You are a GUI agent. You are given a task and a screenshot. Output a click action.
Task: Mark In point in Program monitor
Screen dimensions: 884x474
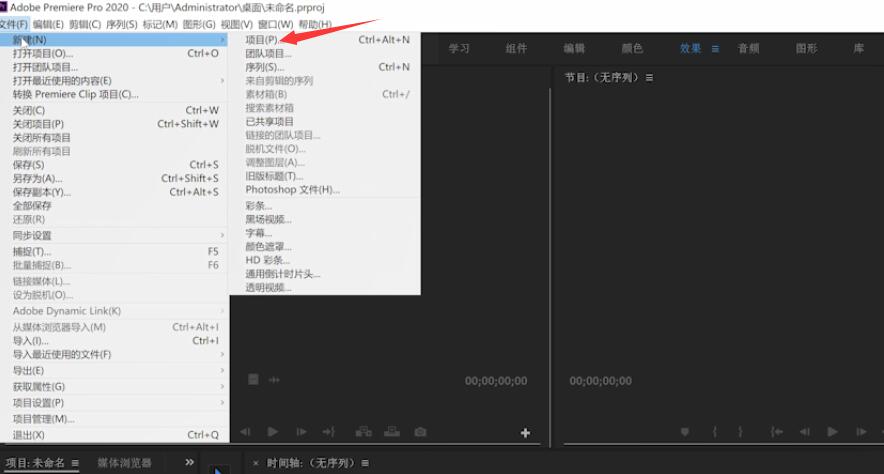click(715, 432)
